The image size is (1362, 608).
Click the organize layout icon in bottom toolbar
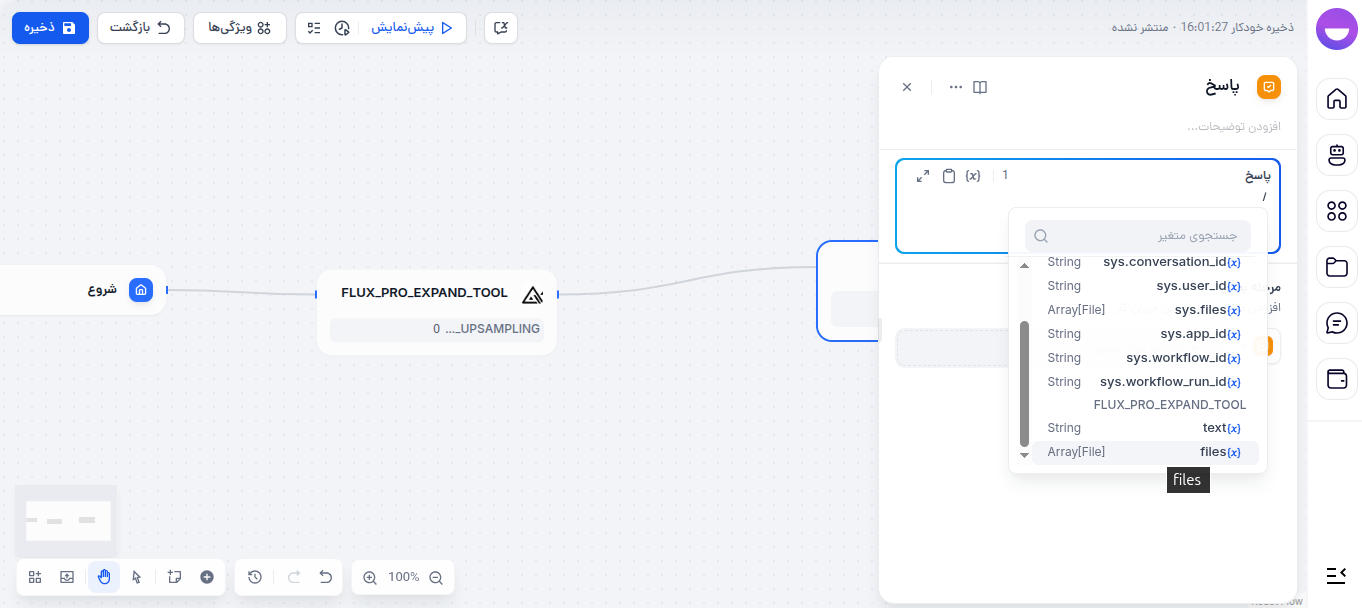click(x=34, y=577)
